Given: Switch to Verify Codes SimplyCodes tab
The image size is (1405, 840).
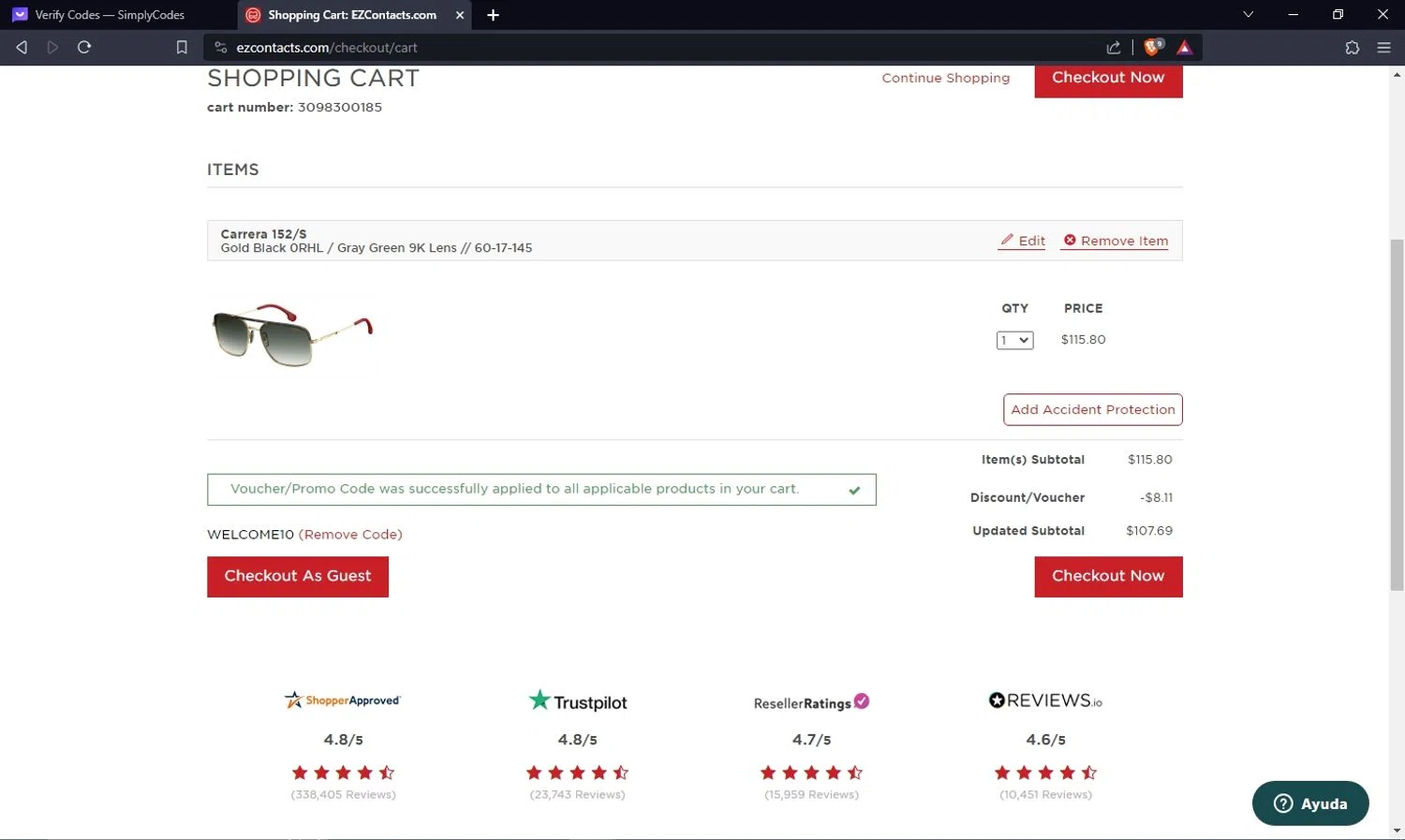Looking at the screenshot, I should [110, 15].
